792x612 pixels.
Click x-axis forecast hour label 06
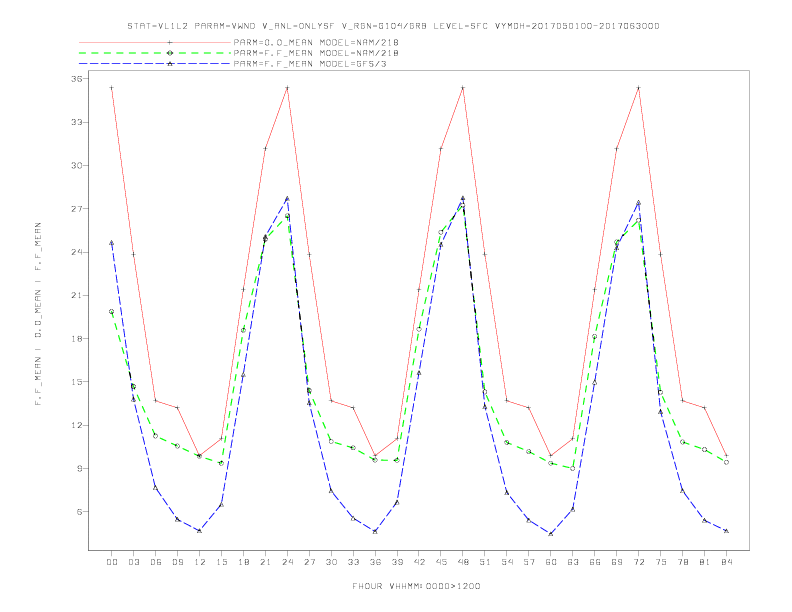(x=156, y=562)
